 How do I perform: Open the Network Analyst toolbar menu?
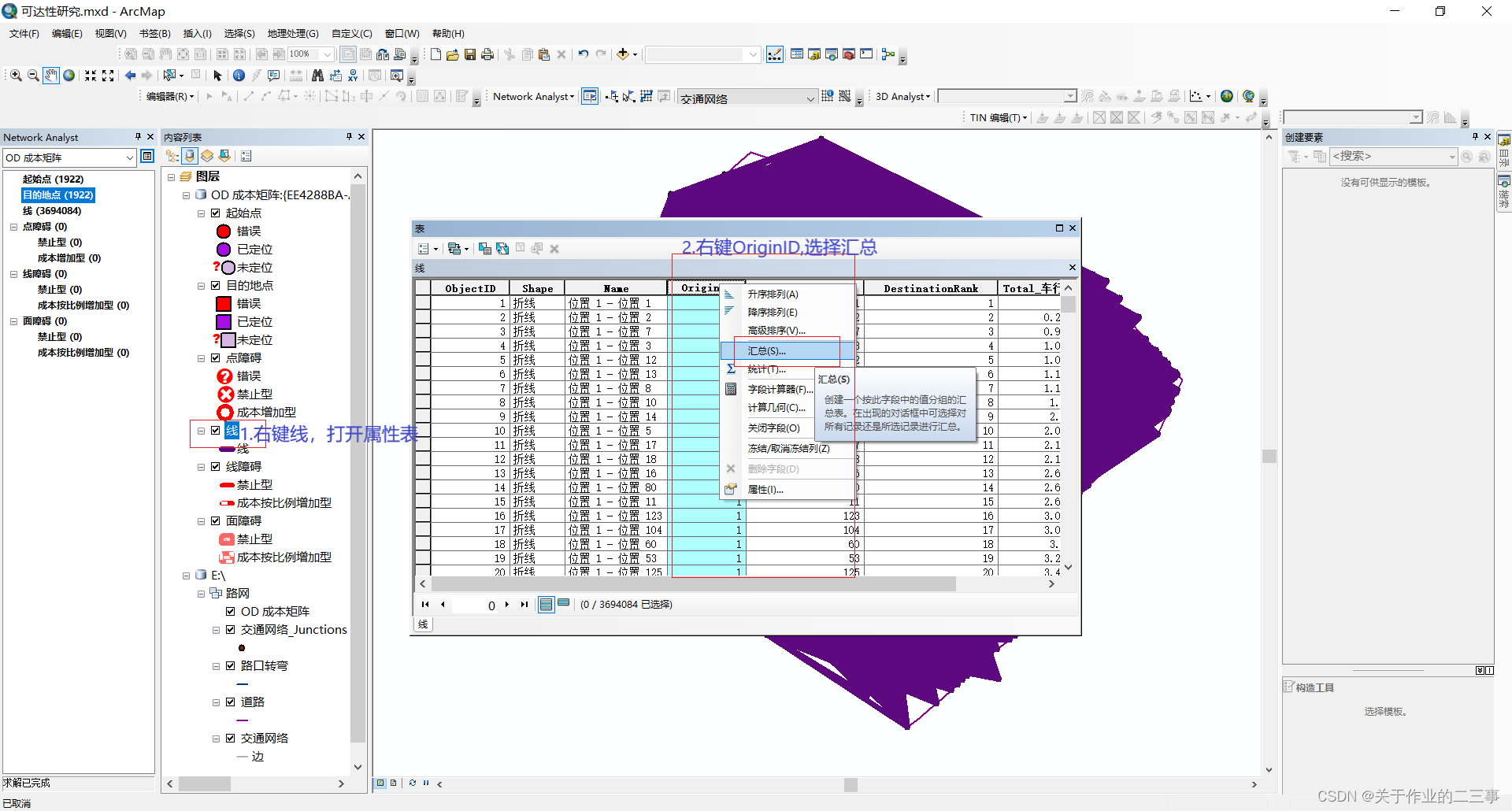(x=533, y=97)
